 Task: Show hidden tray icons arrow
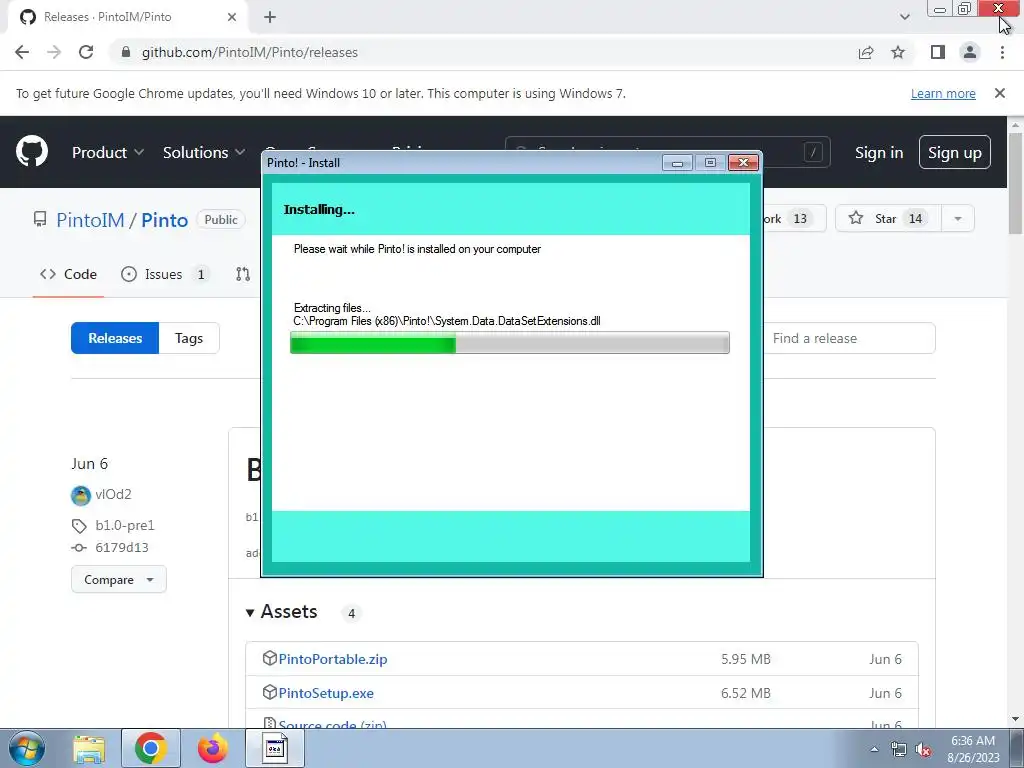pos(874,749)
